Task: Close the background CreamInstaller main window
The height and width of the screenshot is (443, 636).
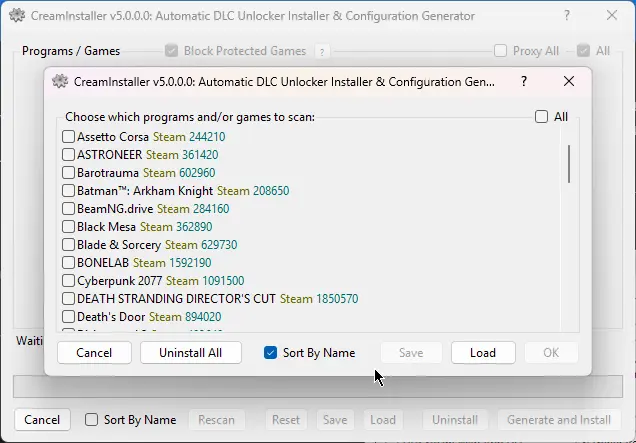Action: [612, 16]
